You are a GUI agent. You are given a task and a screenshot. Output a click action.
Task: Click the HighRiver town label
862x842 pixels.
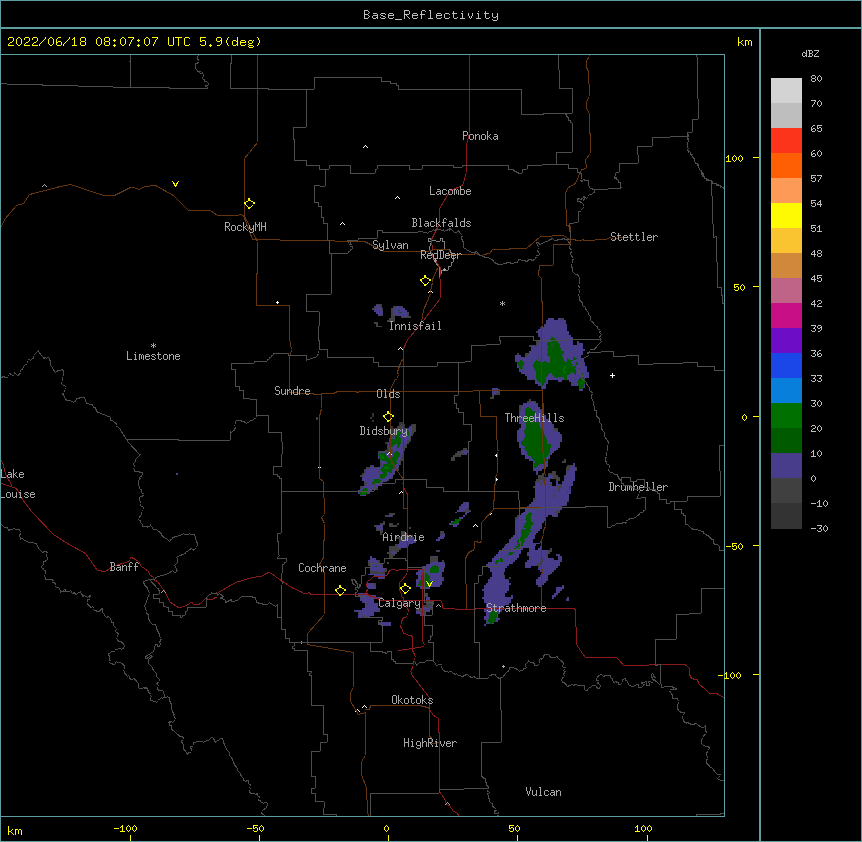(x=430, y=743)
